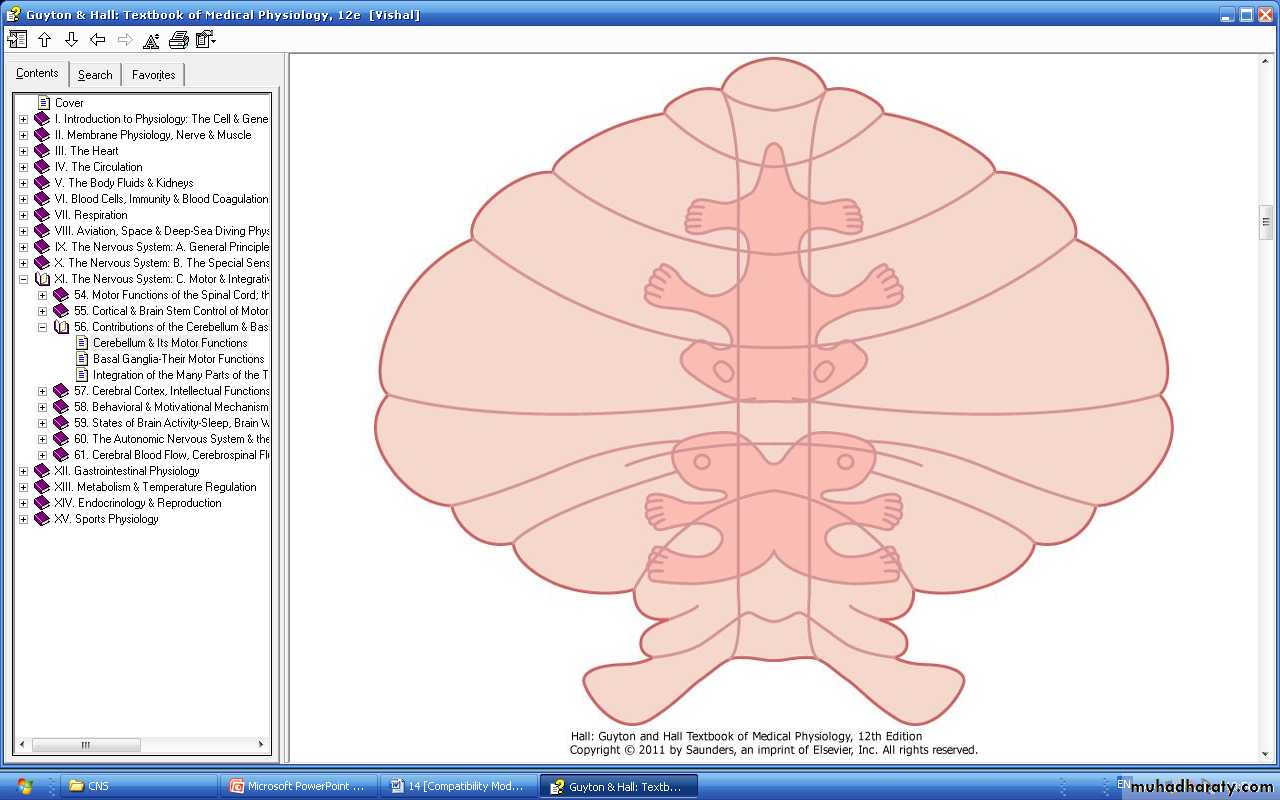Click the Back left-arrow toolbar icon
This screenshot has height=800, width=1280.
(x=98, y=40)
